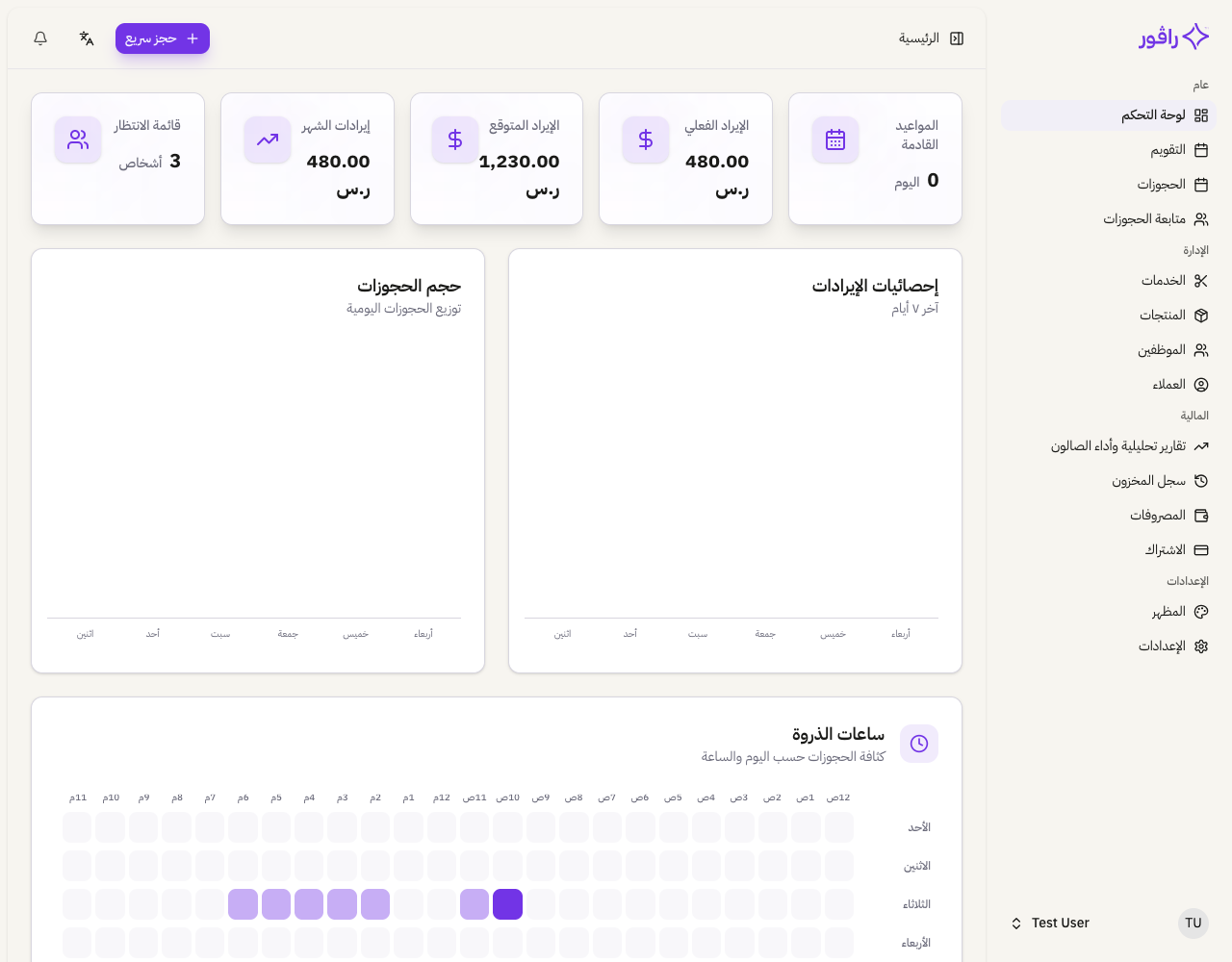Open the language translation switcher icon
This screenshot has height=962, width=1232.
87,38
